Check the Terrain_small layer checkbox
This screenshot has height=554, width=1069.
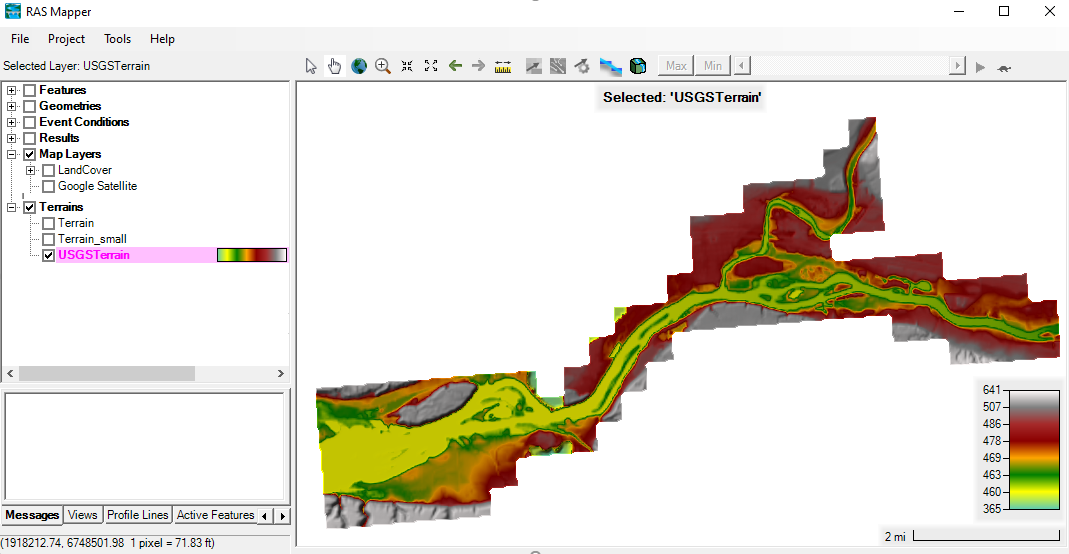[49, 239]
